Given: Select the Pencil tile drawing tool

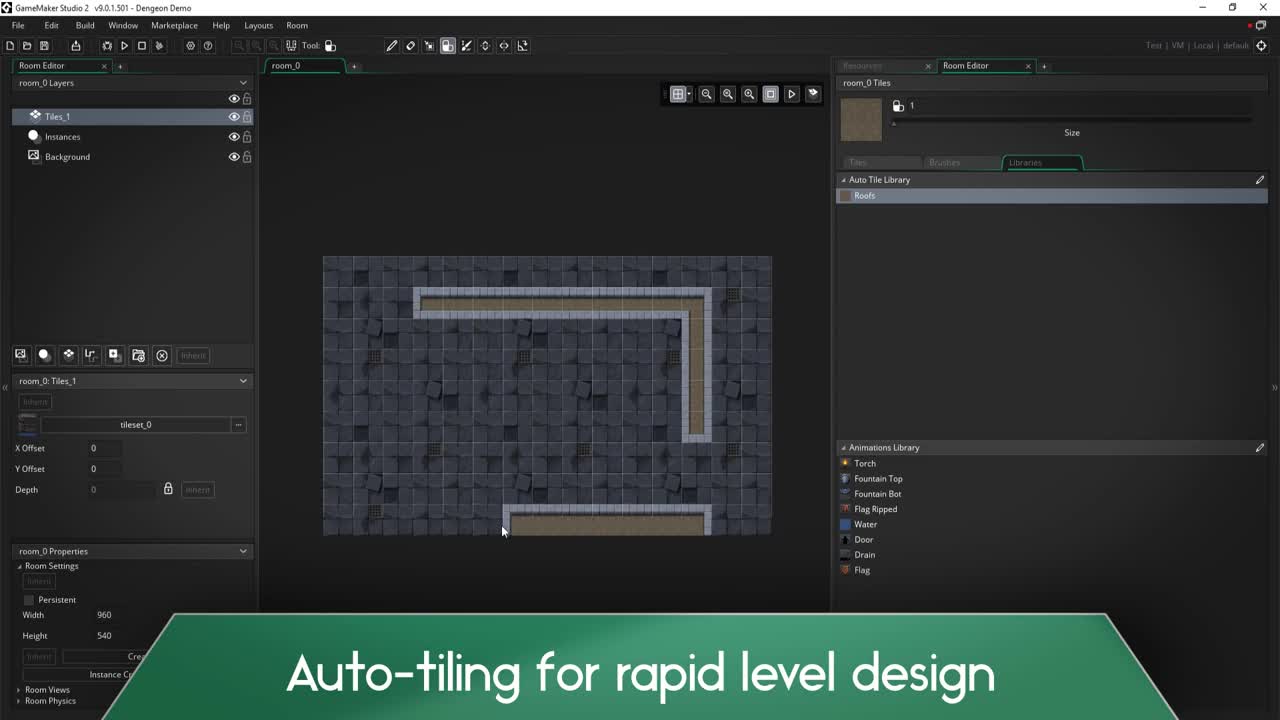Looking at the screenshot, I should tap(392, 46).
